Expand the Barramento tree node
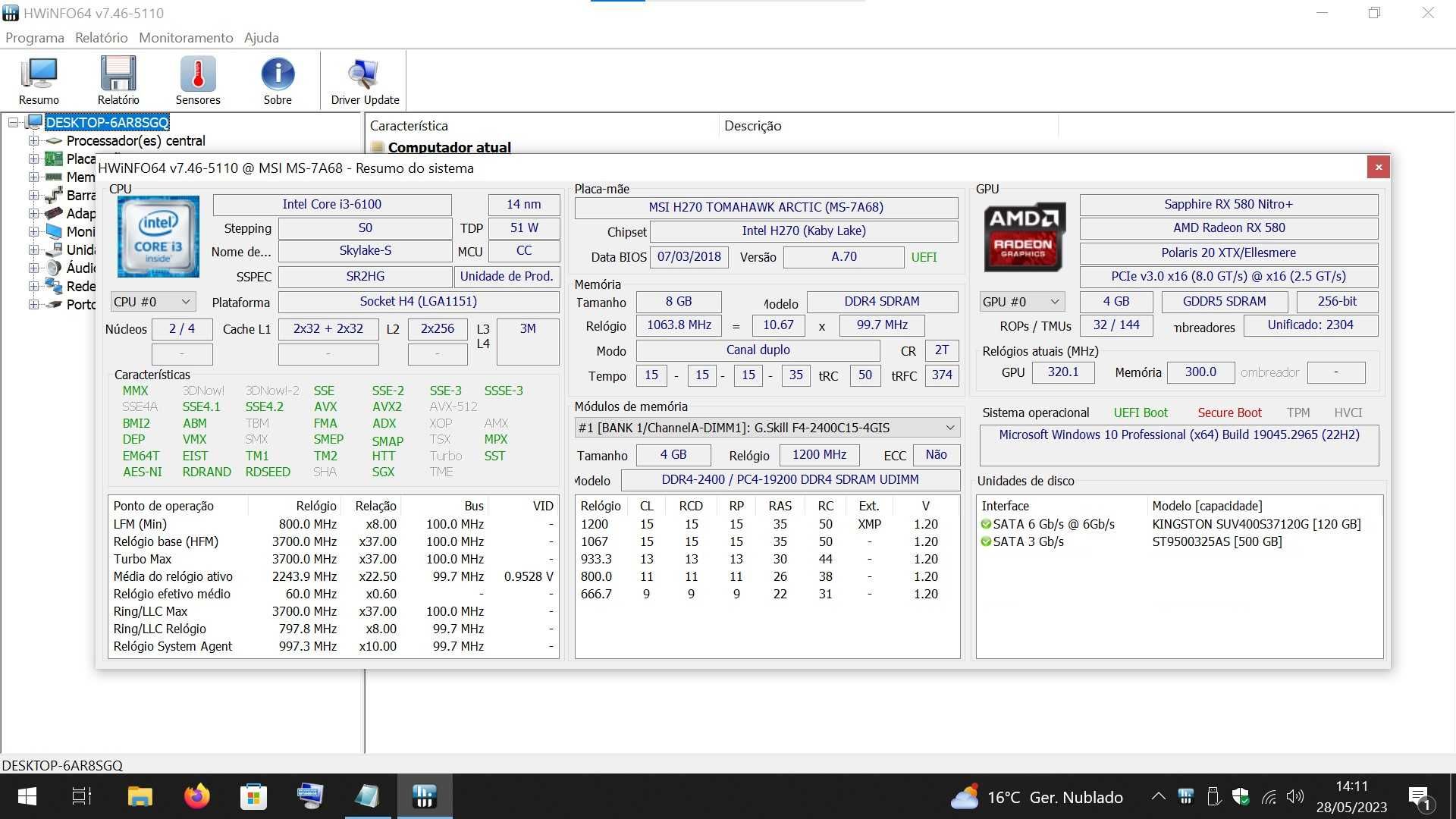 (33, 195)
